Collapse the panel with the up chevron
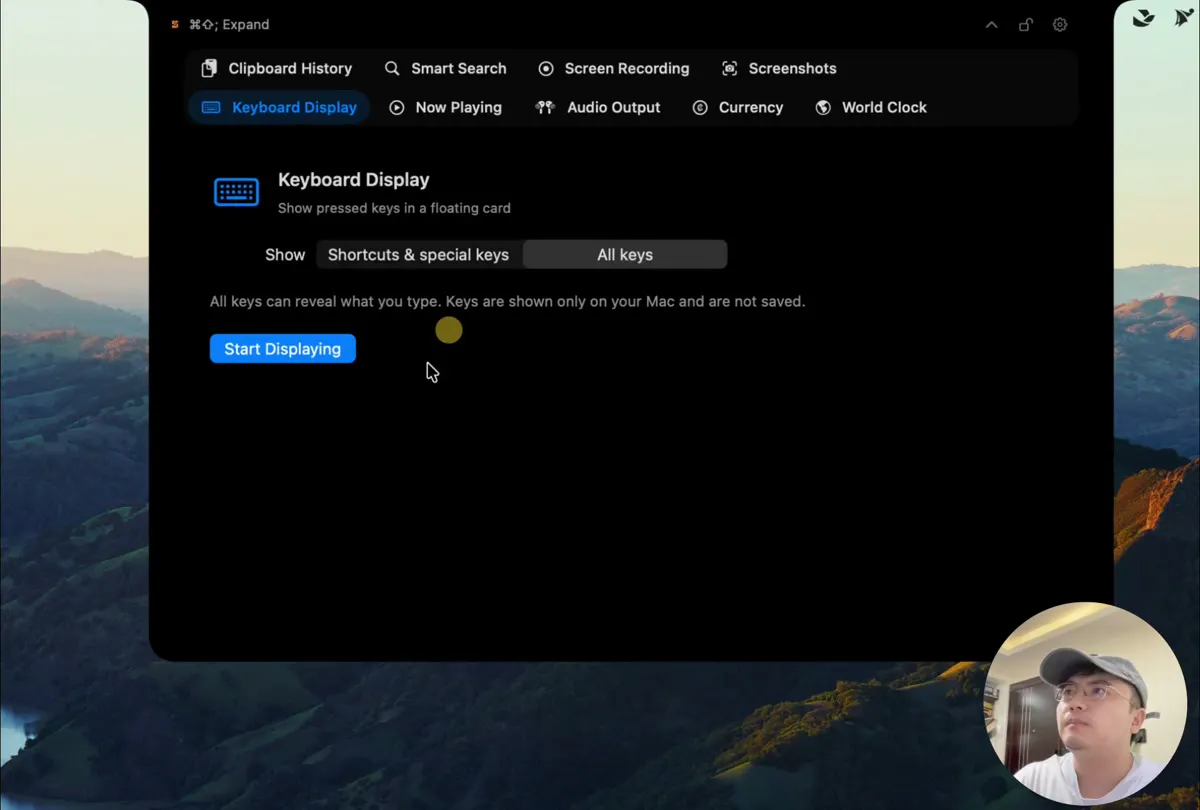 coord(992,25)
